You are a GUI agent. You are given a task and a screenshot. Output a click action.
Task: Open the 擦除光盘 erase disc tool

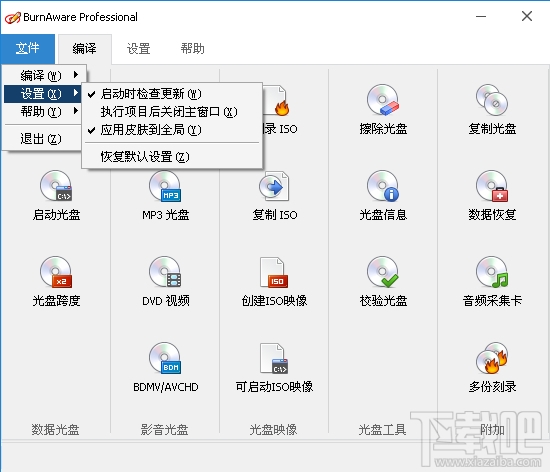tap(383, 109)
